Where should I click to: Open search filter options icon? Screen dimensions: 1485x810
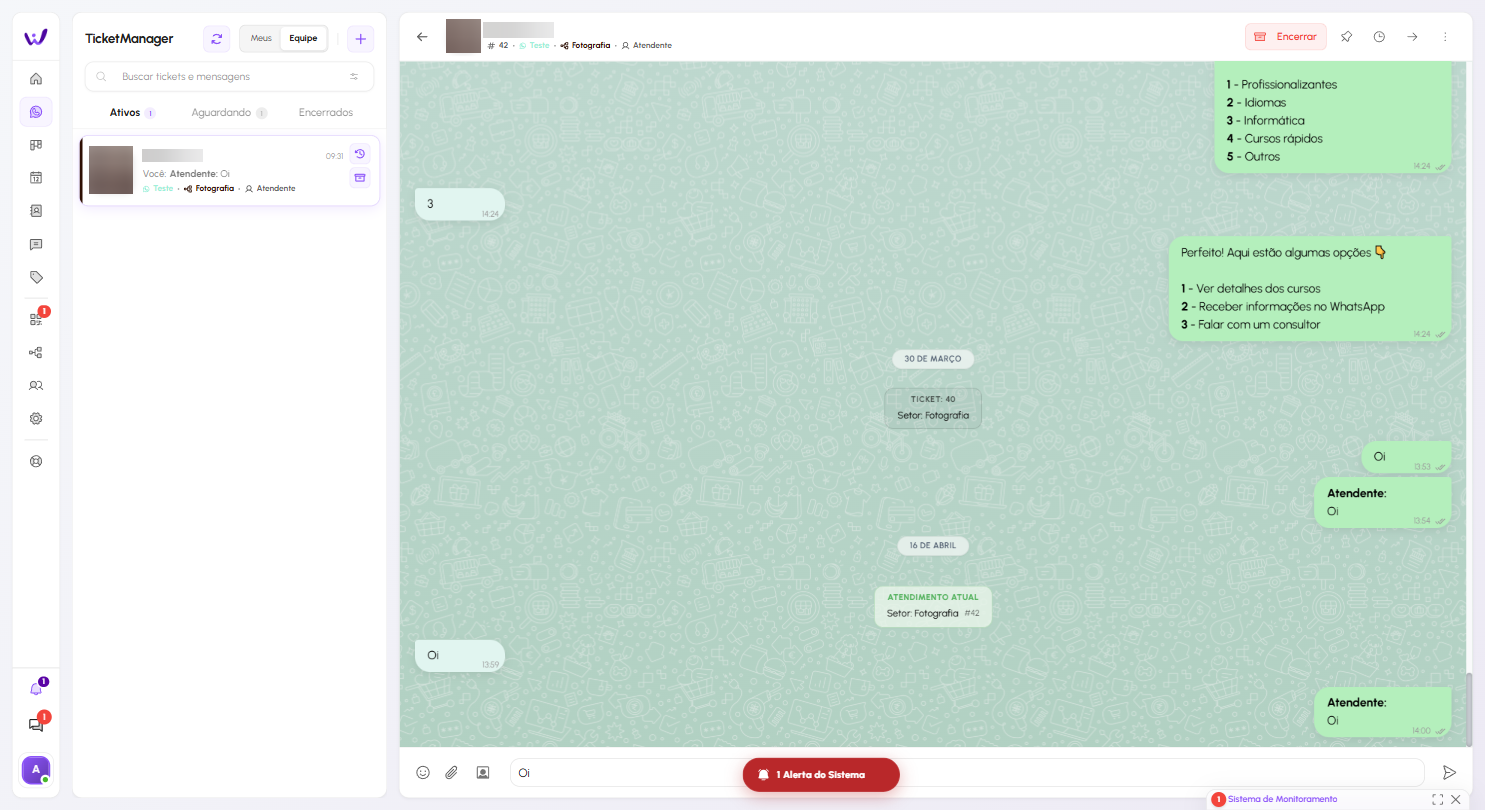tap(354, 77)
